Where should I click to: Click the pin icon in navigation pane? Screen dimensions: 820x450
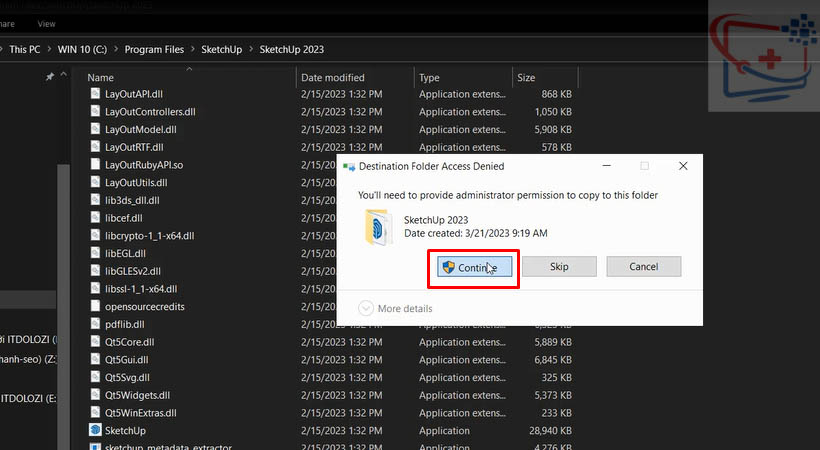click(50, 77)
